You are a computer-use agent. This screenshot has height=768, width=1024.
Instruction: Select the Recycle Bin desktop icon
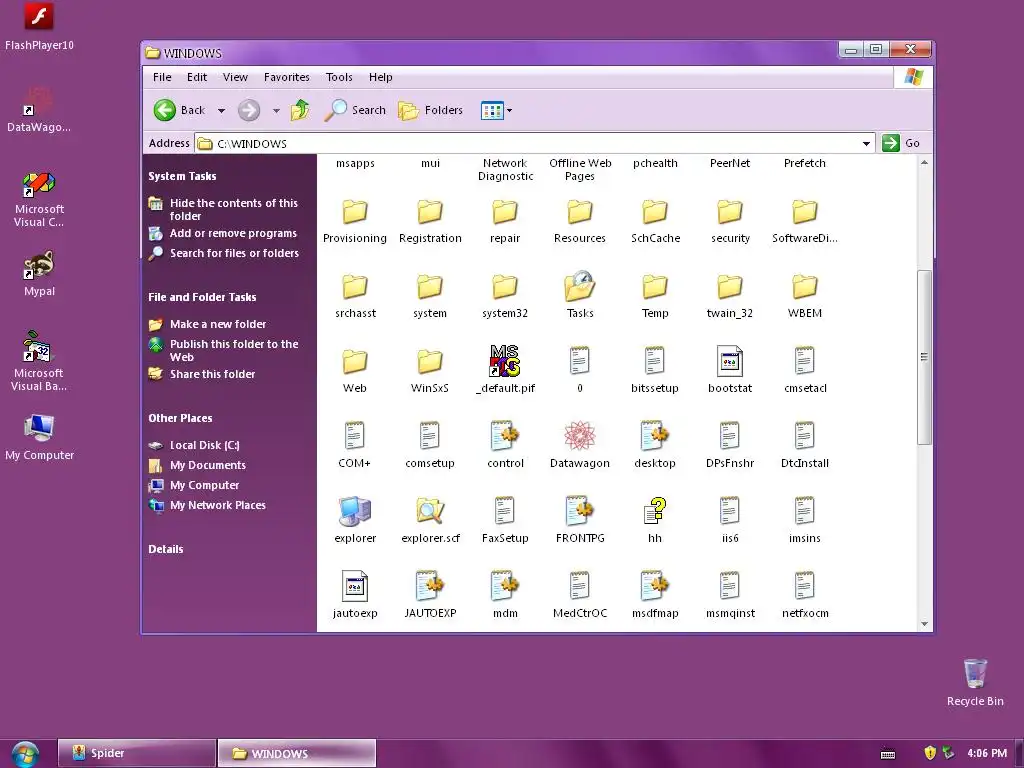(x=975, y=682)
